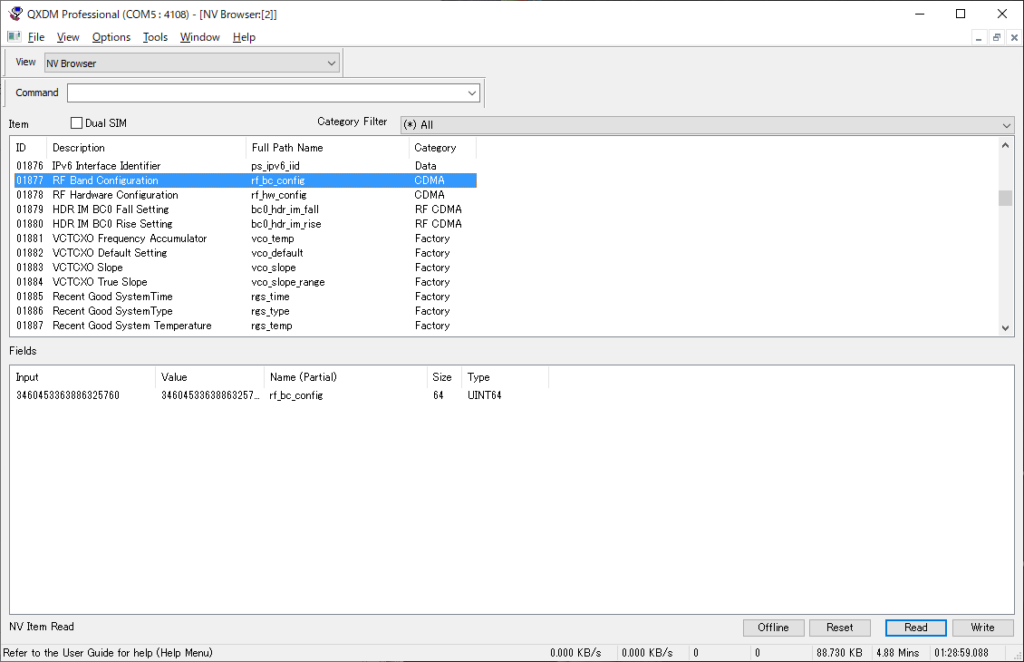The width and height of the screenshot is (1024, 662).
Task: Click the 01:28:59.088 status bar time
Action: click(x=961, y=652)
